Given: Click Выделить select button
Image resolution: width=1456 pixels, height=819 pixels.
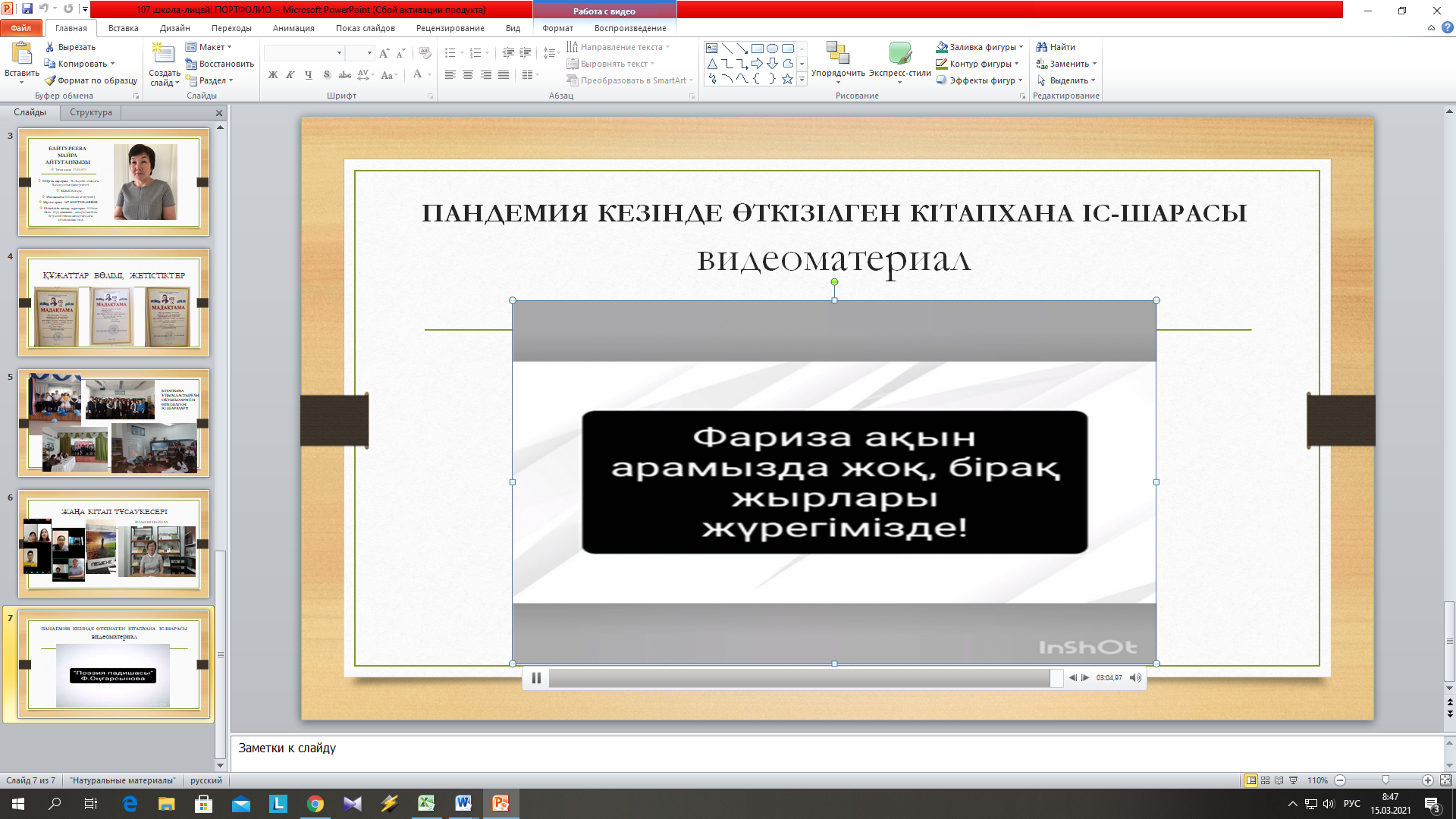Looking at the screenshot, I should [x=1065, y=80].
